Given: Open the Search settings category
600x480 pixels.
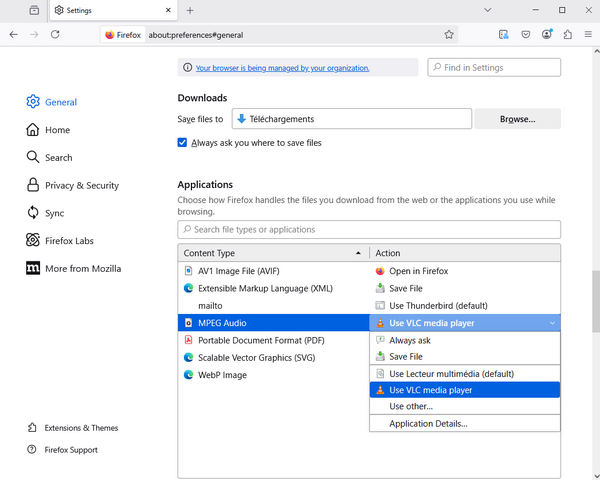Looking at the screenshot, I should tap(49, 157).
